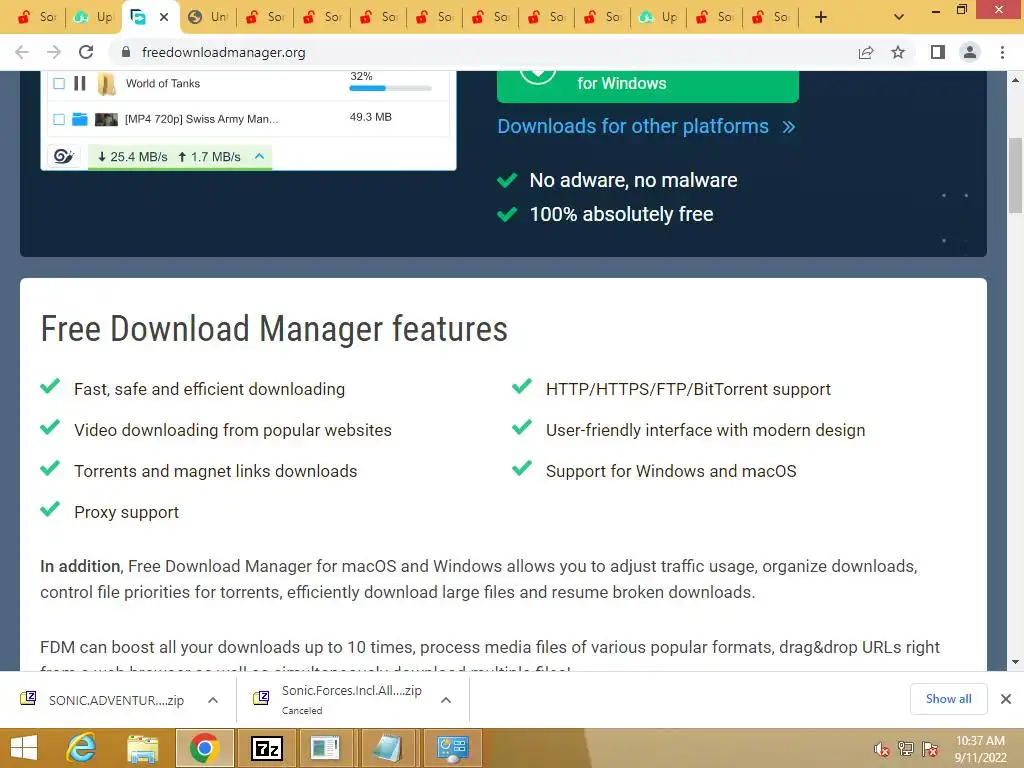The height and width of the screenshot is (768, 1024).
Task: Click the 'Free Download Manager features' heading
Action: tap(274, 328)
